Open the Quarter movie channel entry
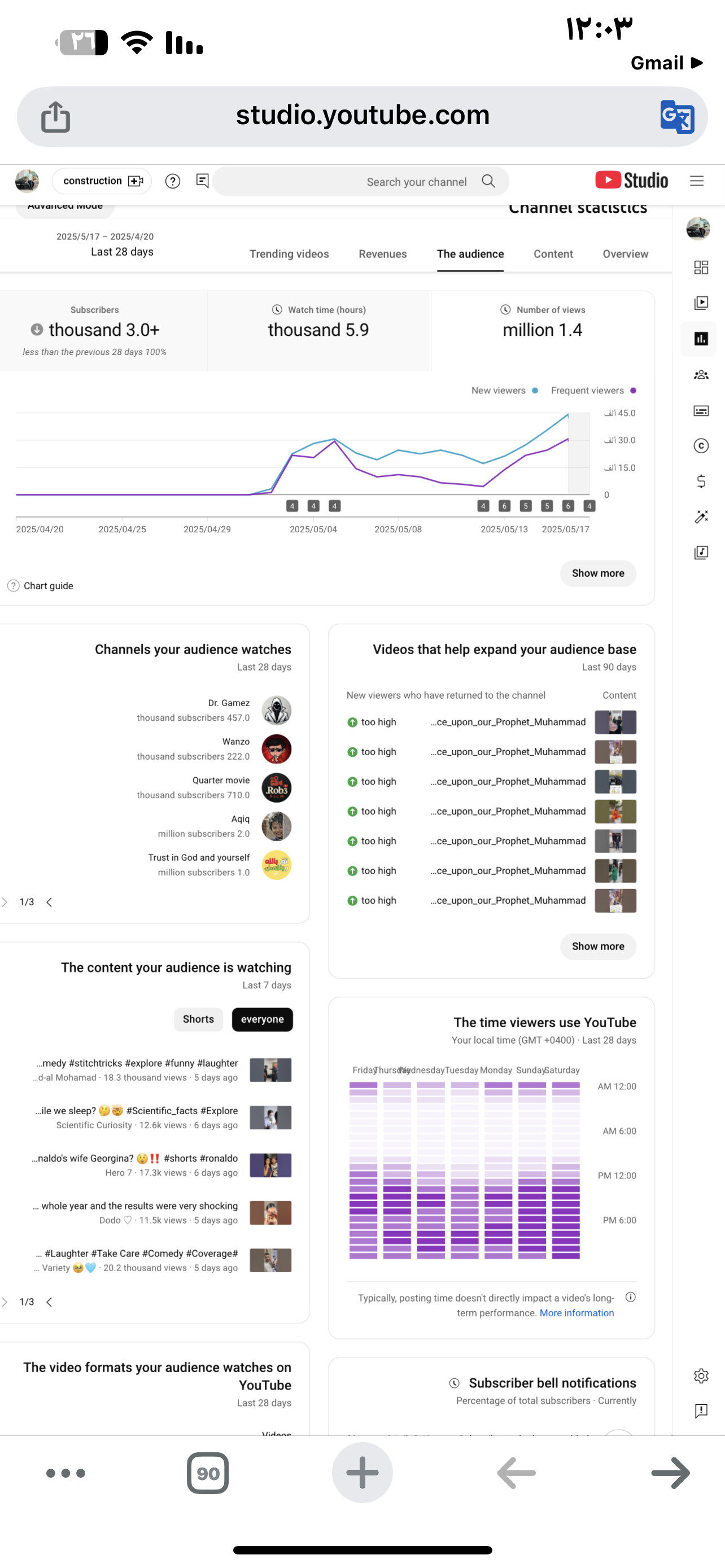Image resolution: width=725 pixels, height=1568 pixels. [x=214, y=787]
